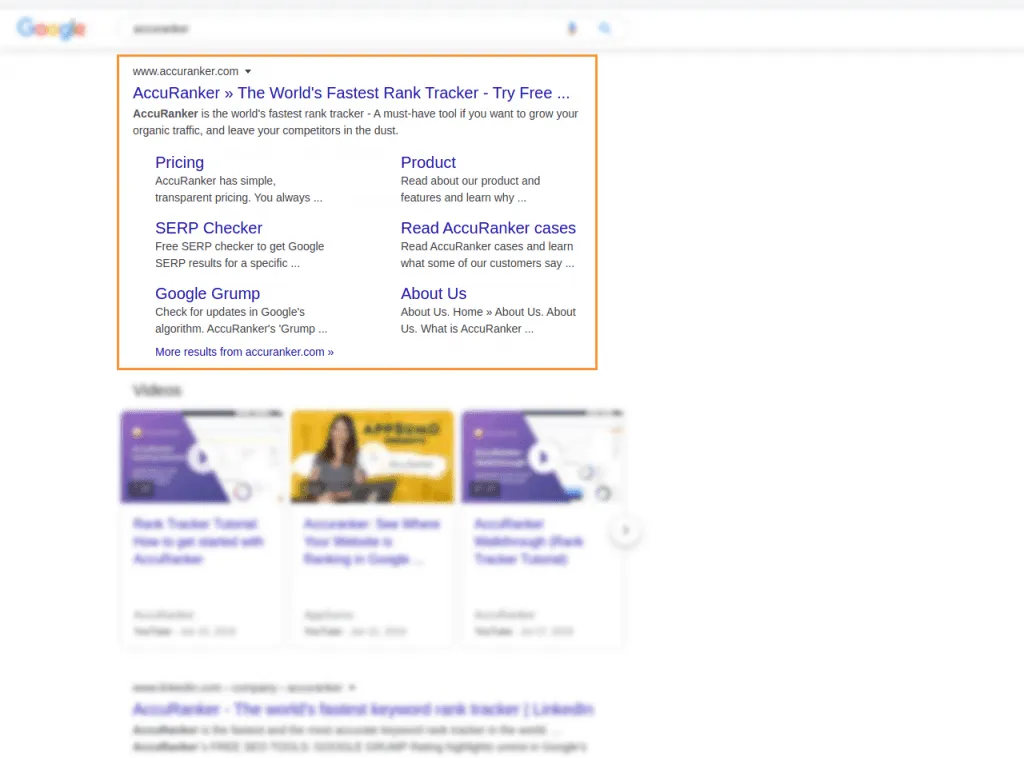Click the magnifying glass search icon

[605, 29]
